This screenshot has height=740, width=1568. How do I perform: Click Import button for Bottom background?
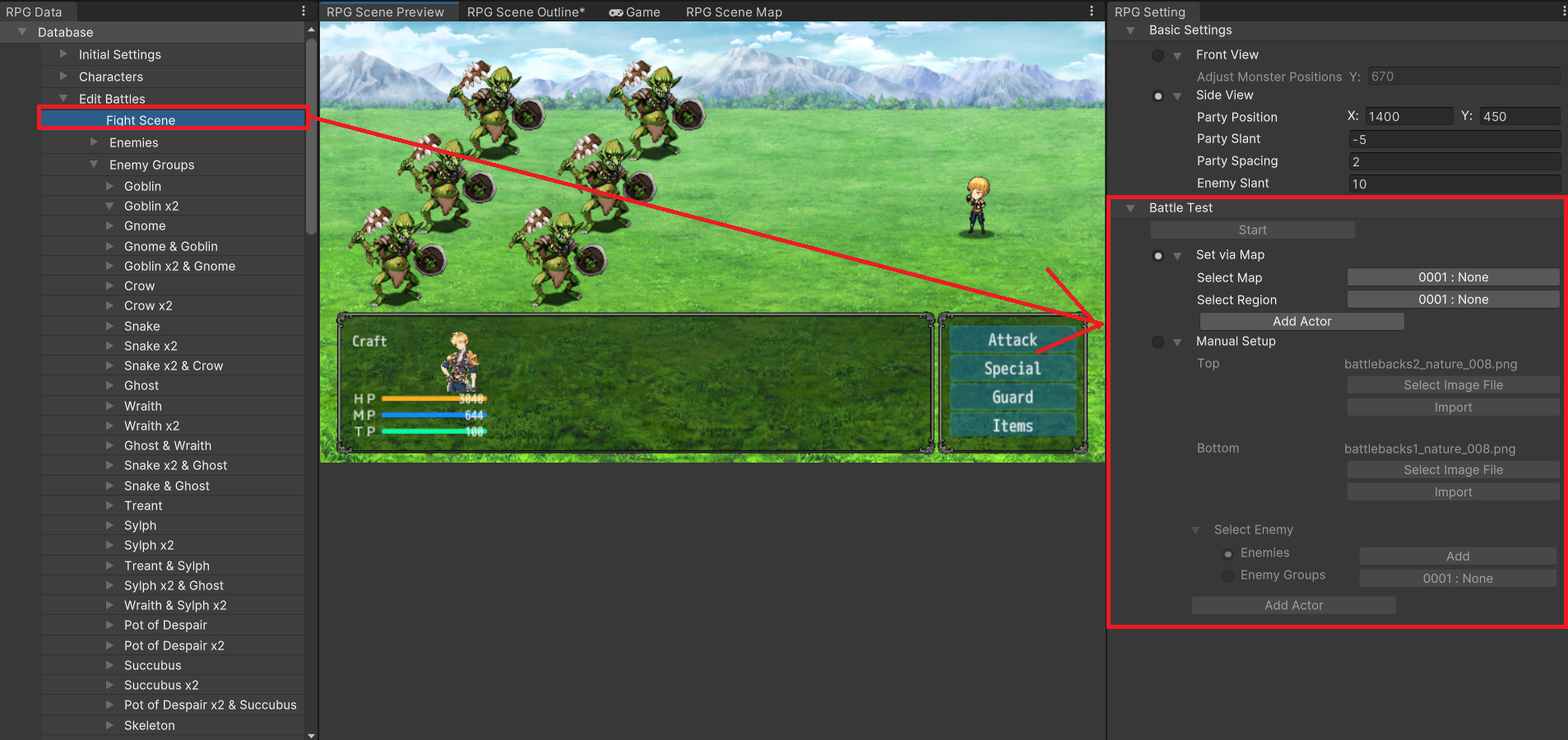[1453, 492]
